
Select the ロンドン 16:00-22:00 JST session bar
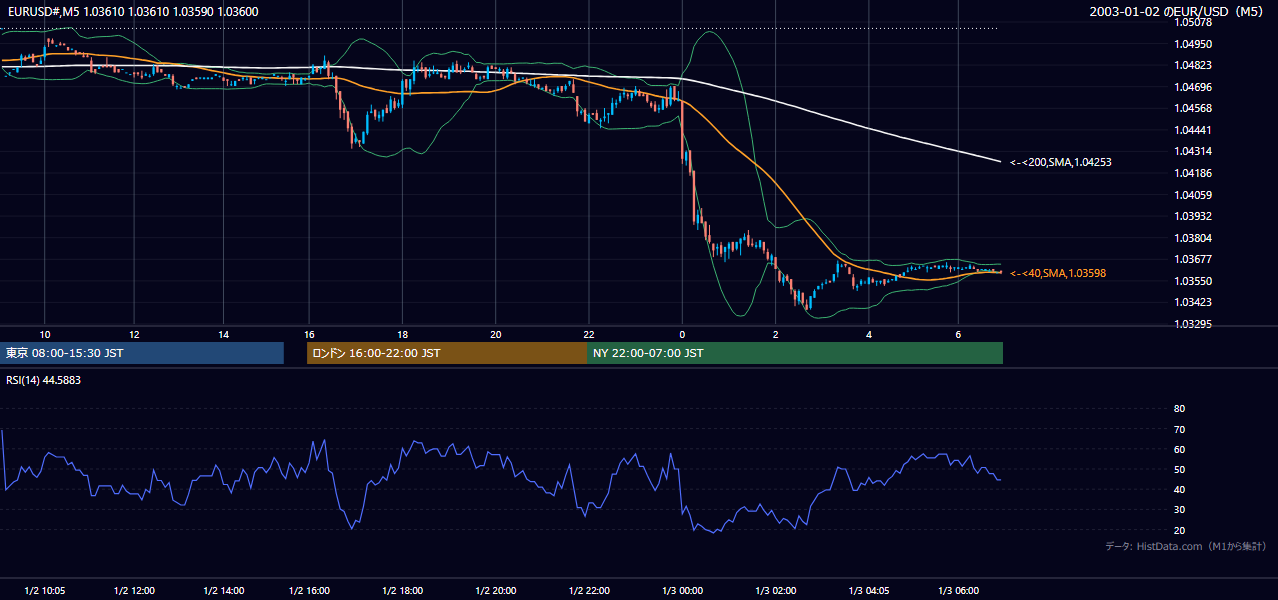pos(447,353)
